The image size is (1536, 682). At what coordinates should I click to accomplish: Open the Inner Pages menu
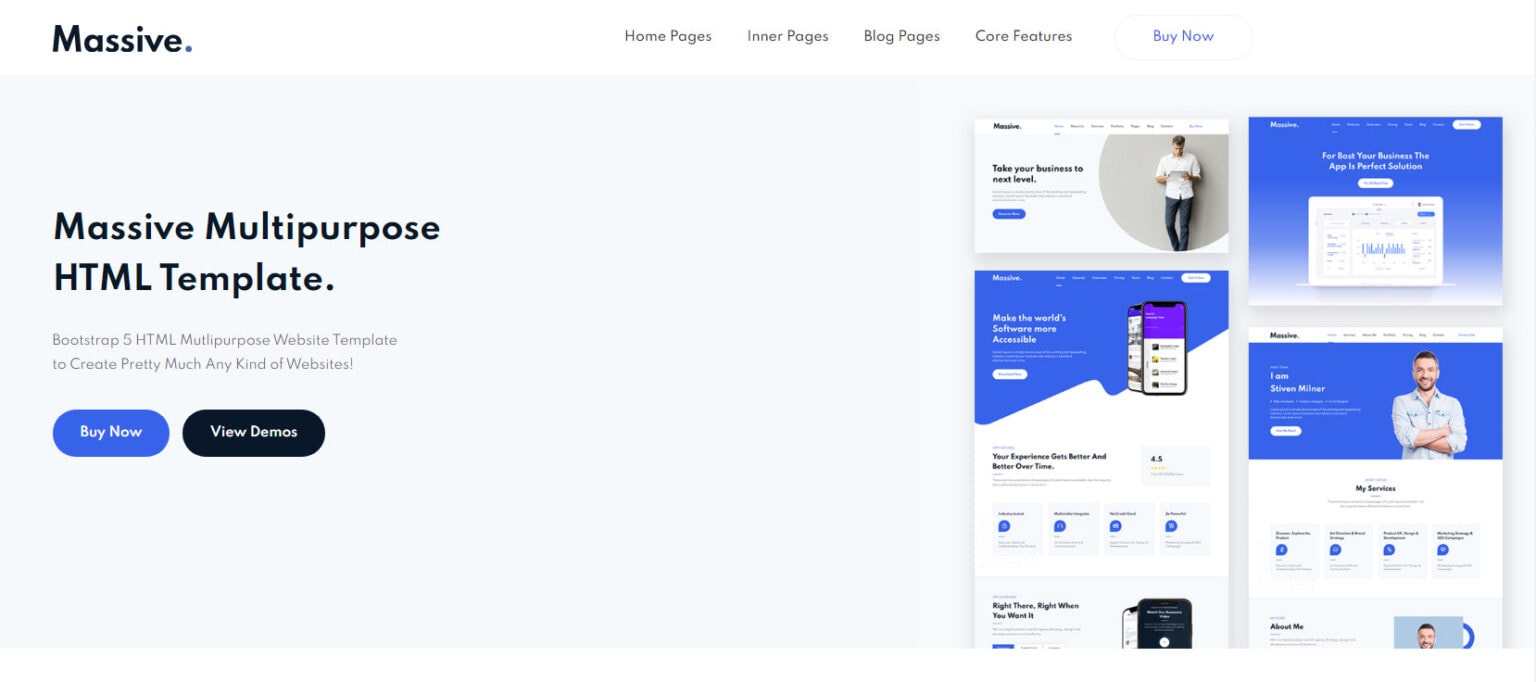(787, 36)
